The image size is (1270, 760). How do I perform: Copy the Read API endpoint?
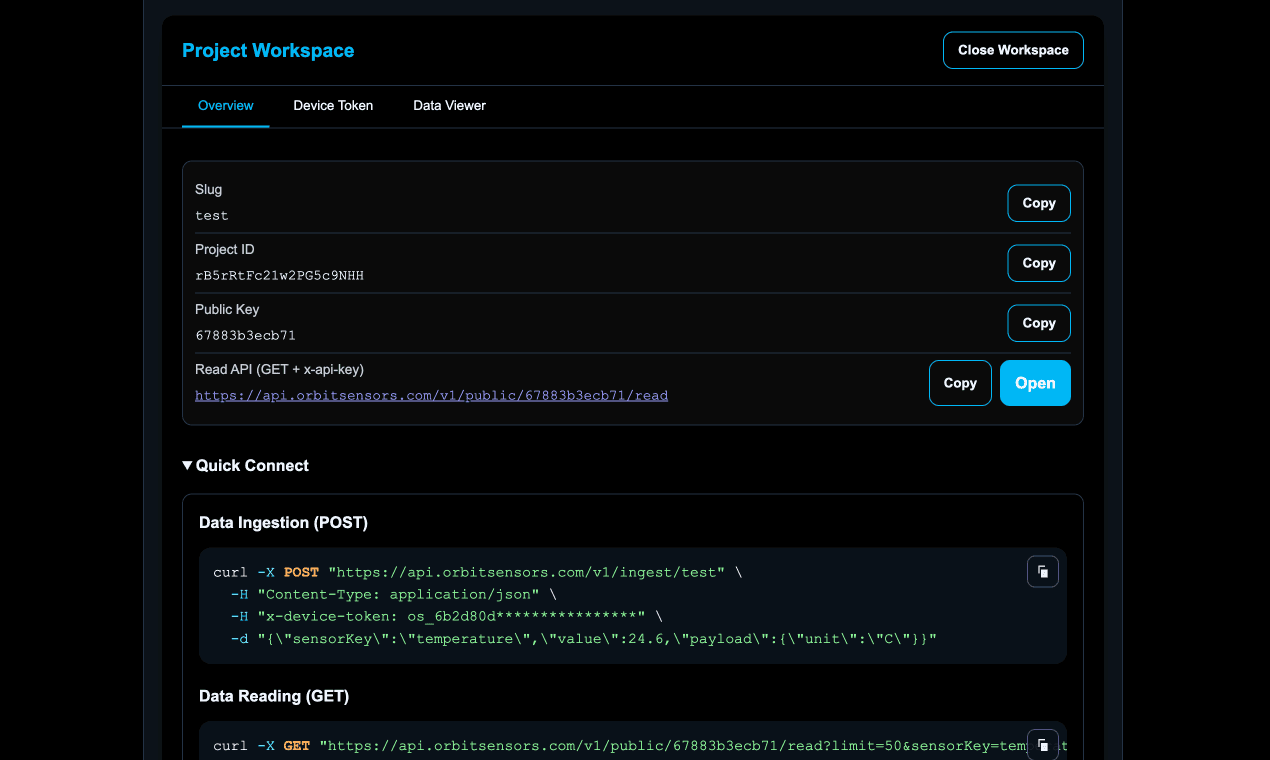[959, 383]
